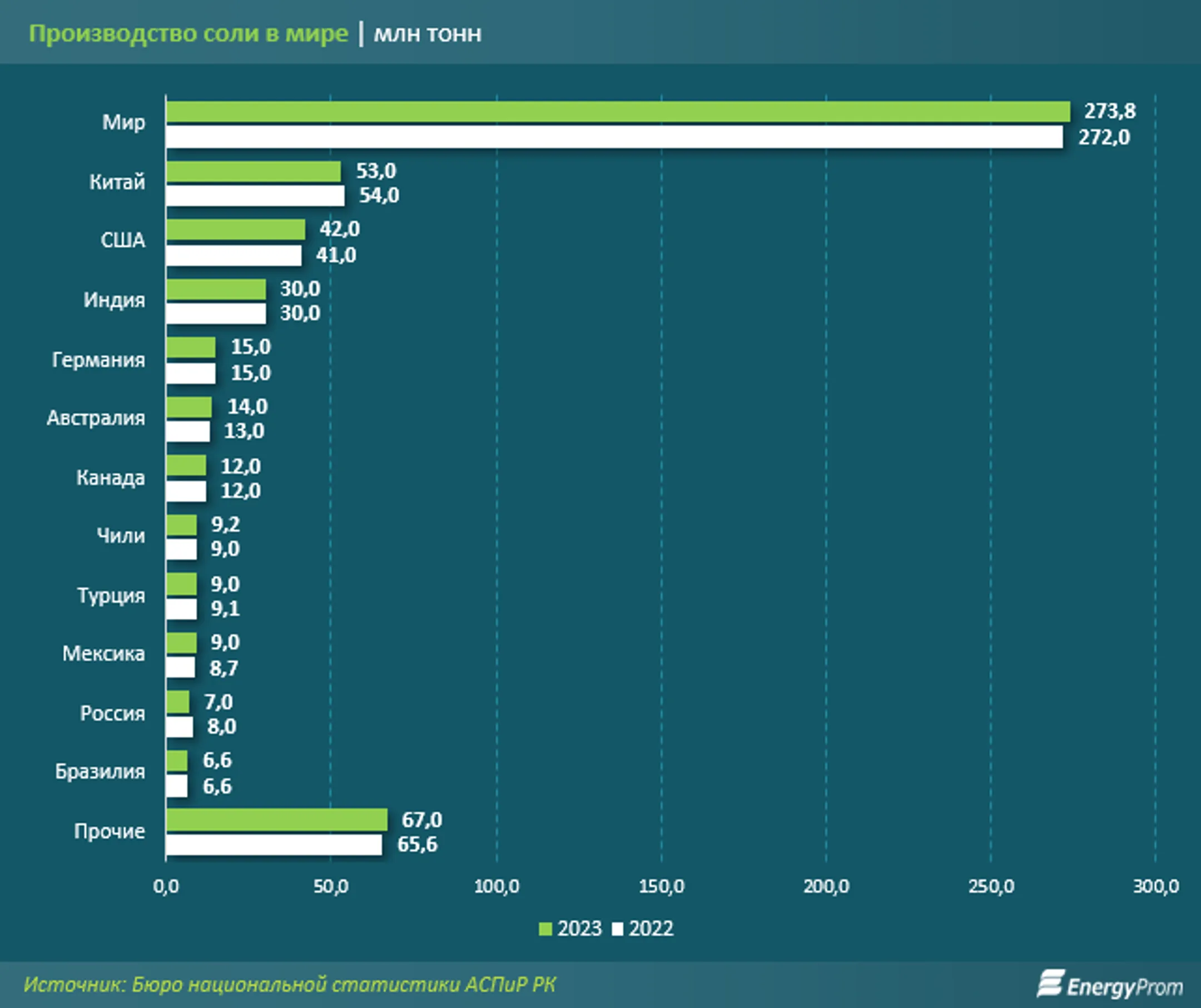
Task: Select the 'Австралия' category label
Action: point(96,418)
